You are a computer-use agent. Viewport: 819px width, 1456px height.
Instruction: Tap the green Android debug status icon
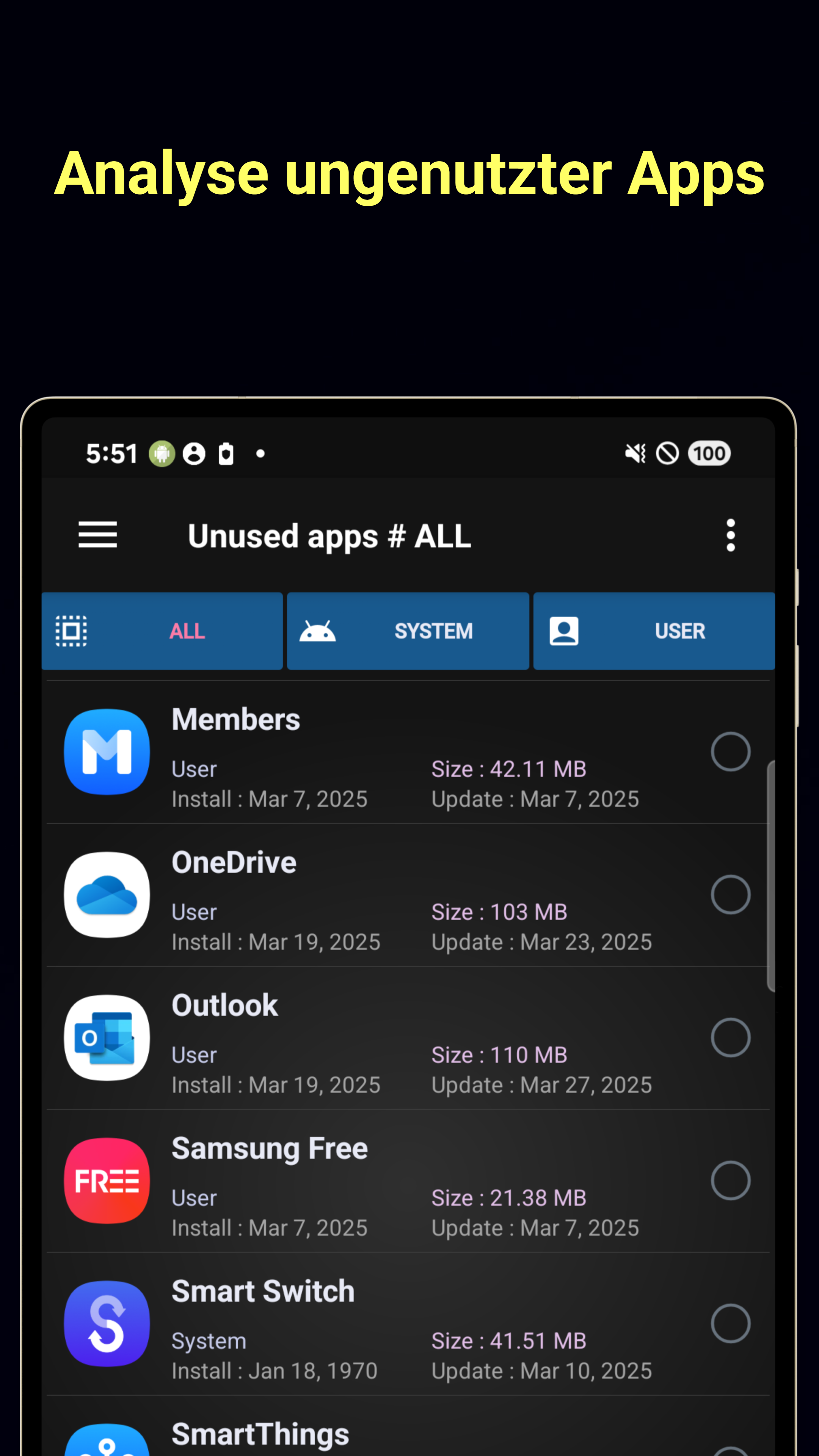[x=162, y=453]
